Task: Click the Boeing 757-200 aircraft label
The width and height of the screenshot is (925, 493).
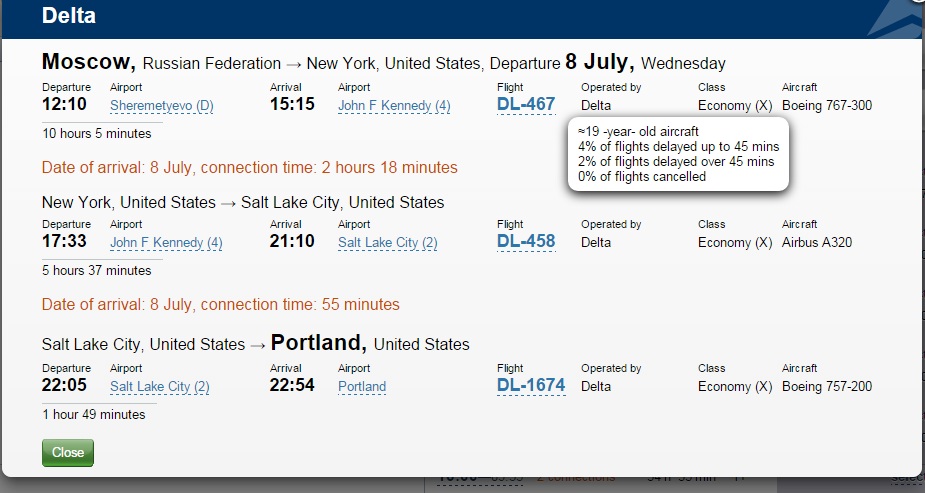Action: click(827, 387)
